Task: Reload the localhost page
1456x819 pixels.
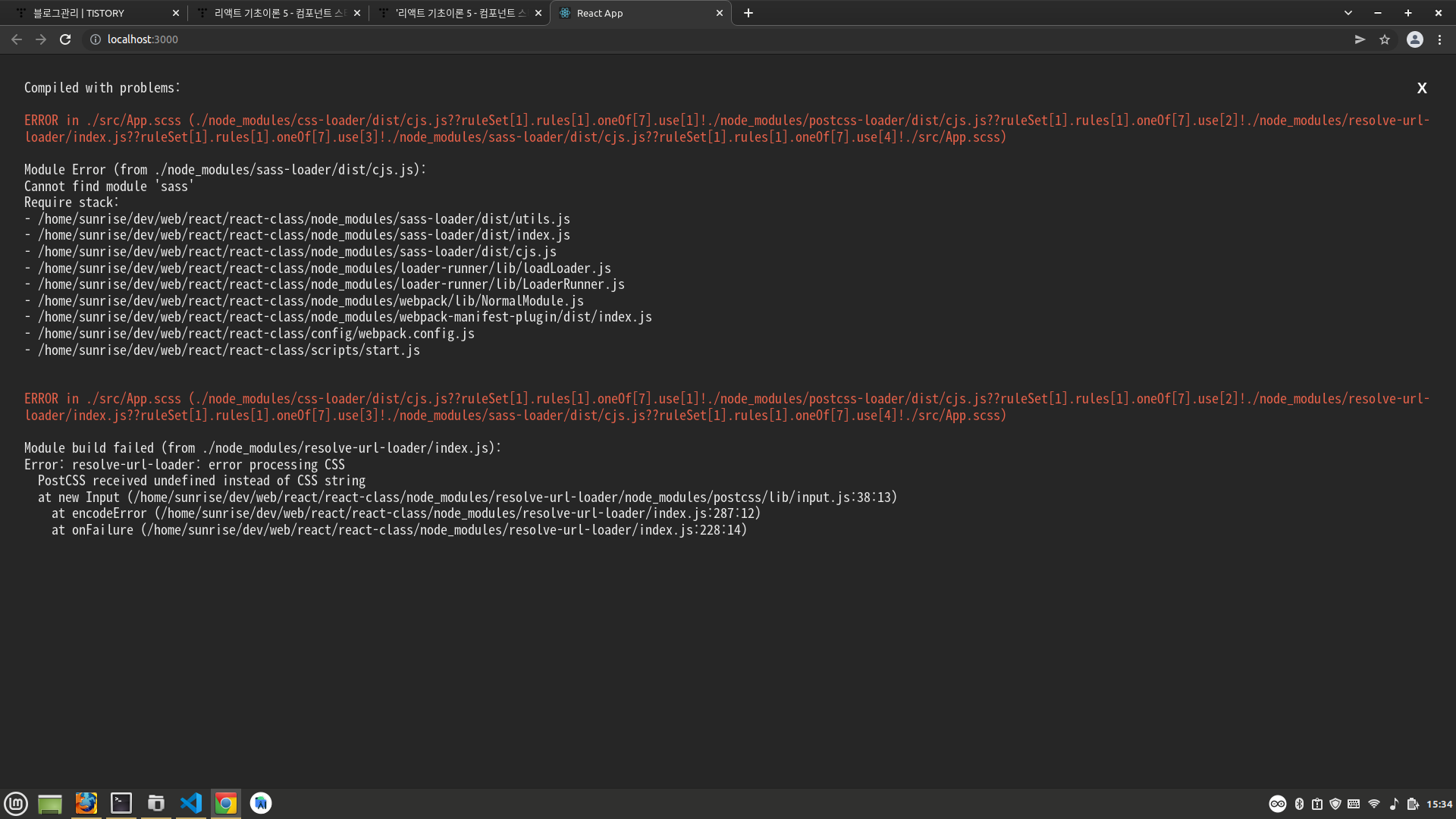Action: coord(65,39)
